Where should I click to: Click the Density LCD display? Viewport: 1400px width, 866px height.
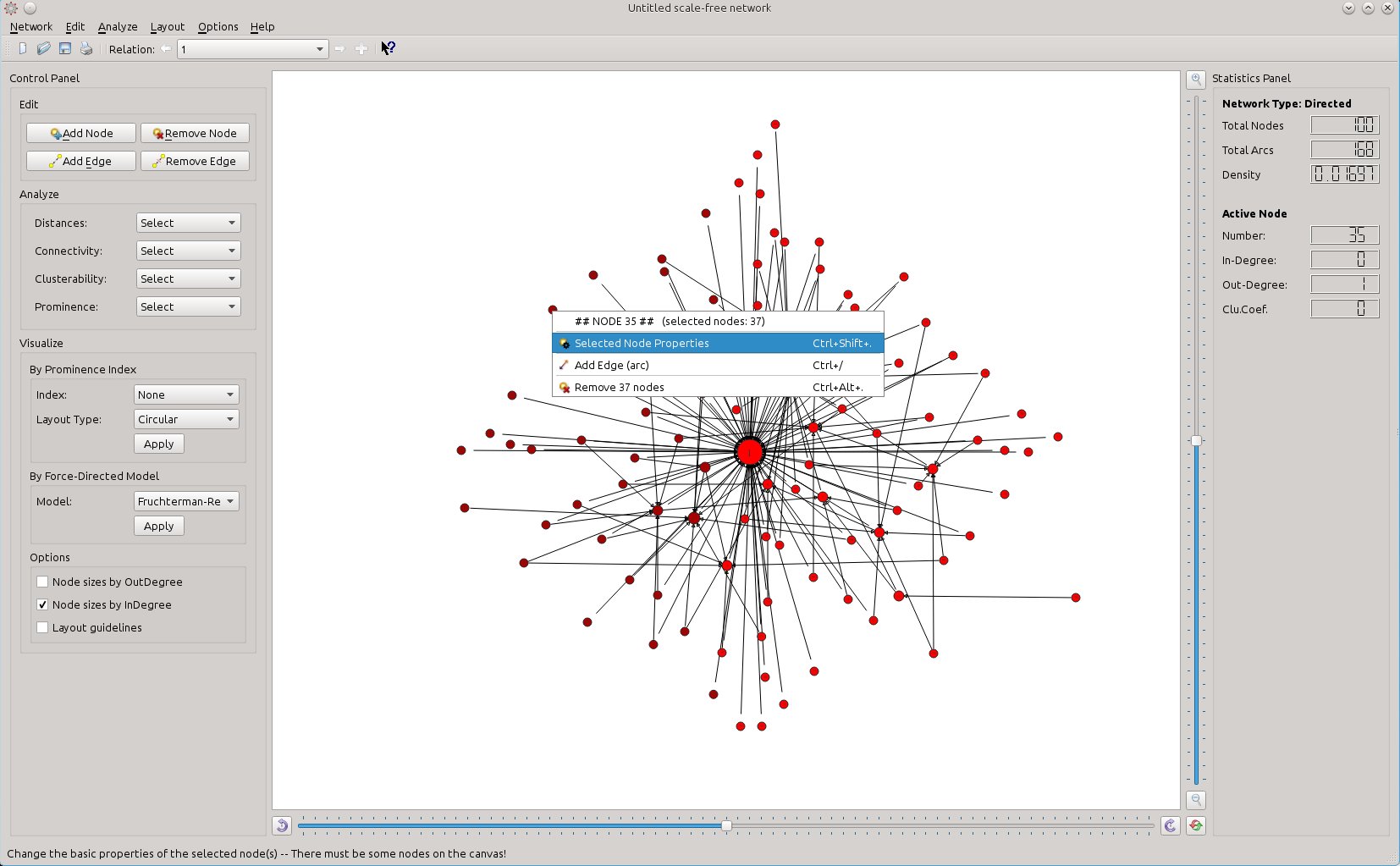(1345, 174)
